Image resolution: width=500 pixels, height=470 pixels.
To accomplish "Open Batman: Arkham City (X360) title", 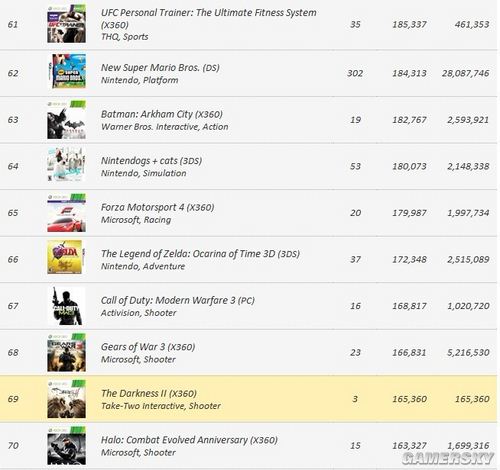I will pos(162,114).
